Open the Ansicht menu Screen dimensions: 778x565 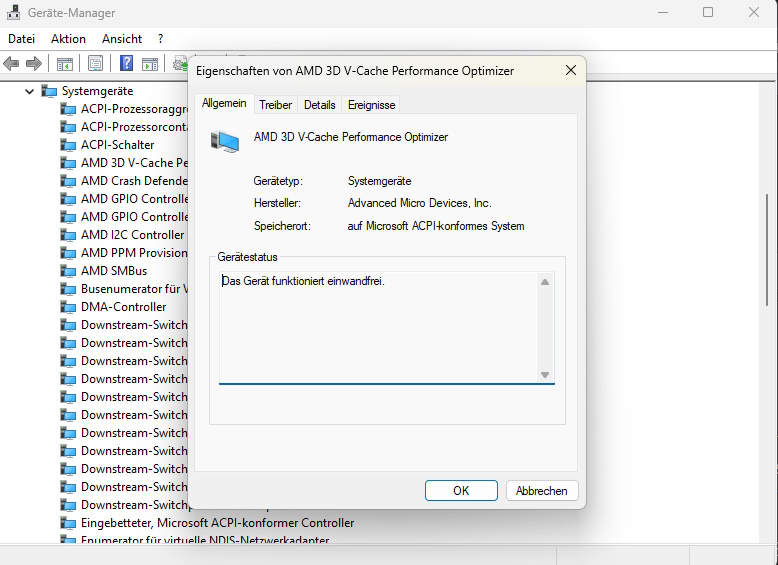pyautogui.click(x=122, y=39)
